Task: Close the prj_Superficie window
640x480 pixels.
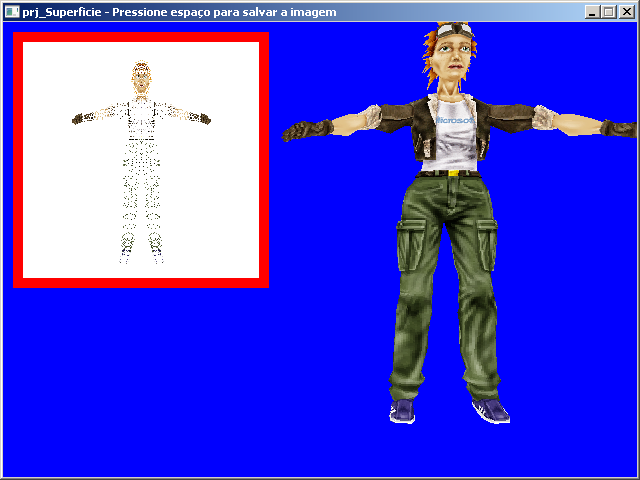Action: pos(626,11)
